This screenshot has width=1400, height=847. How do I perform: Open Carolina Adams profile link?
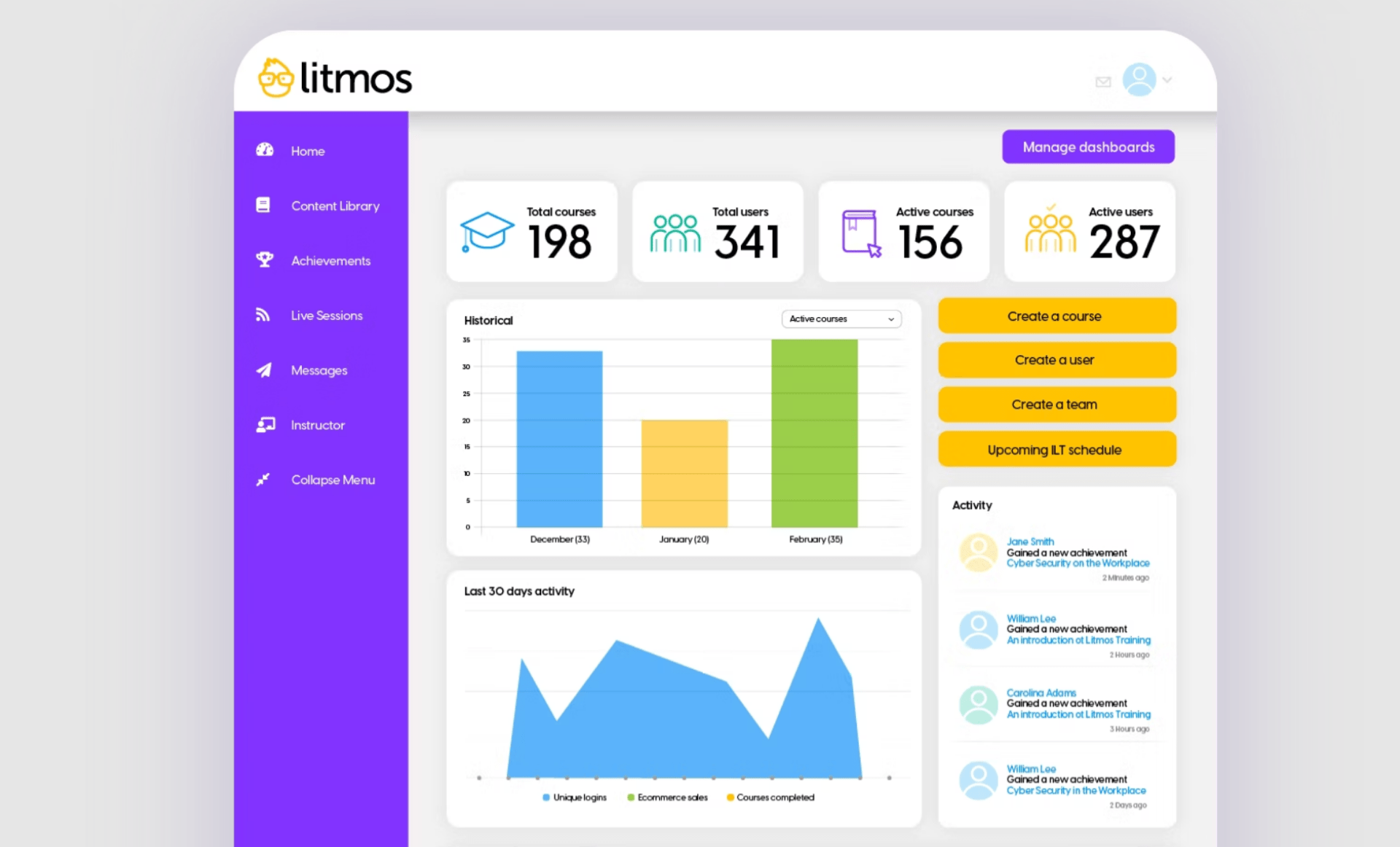(1041, 693)
